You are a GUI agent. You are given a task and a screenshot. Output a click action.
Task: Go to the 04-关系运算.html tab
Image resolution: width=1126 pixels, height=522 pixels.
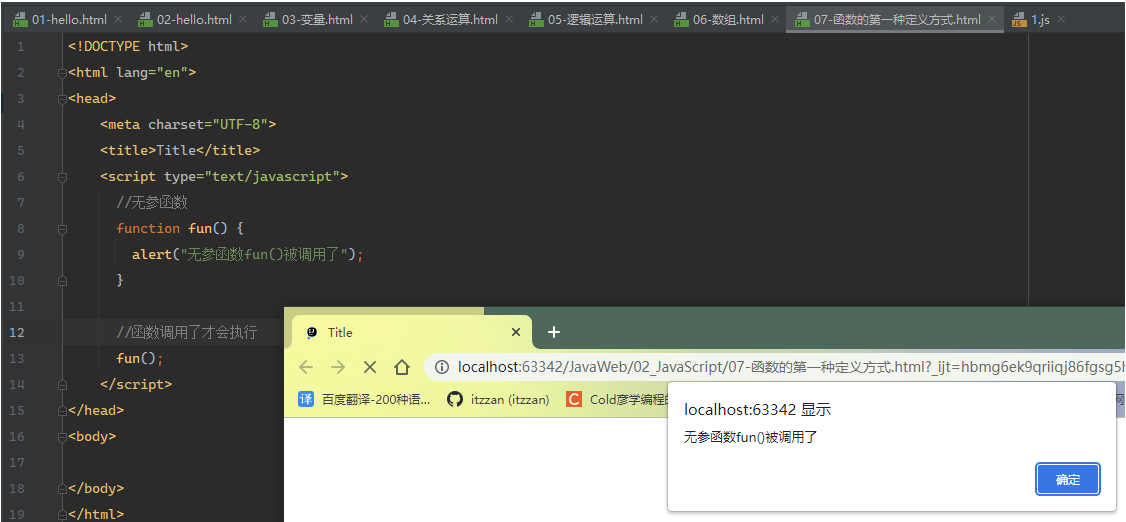coord(450,19)
